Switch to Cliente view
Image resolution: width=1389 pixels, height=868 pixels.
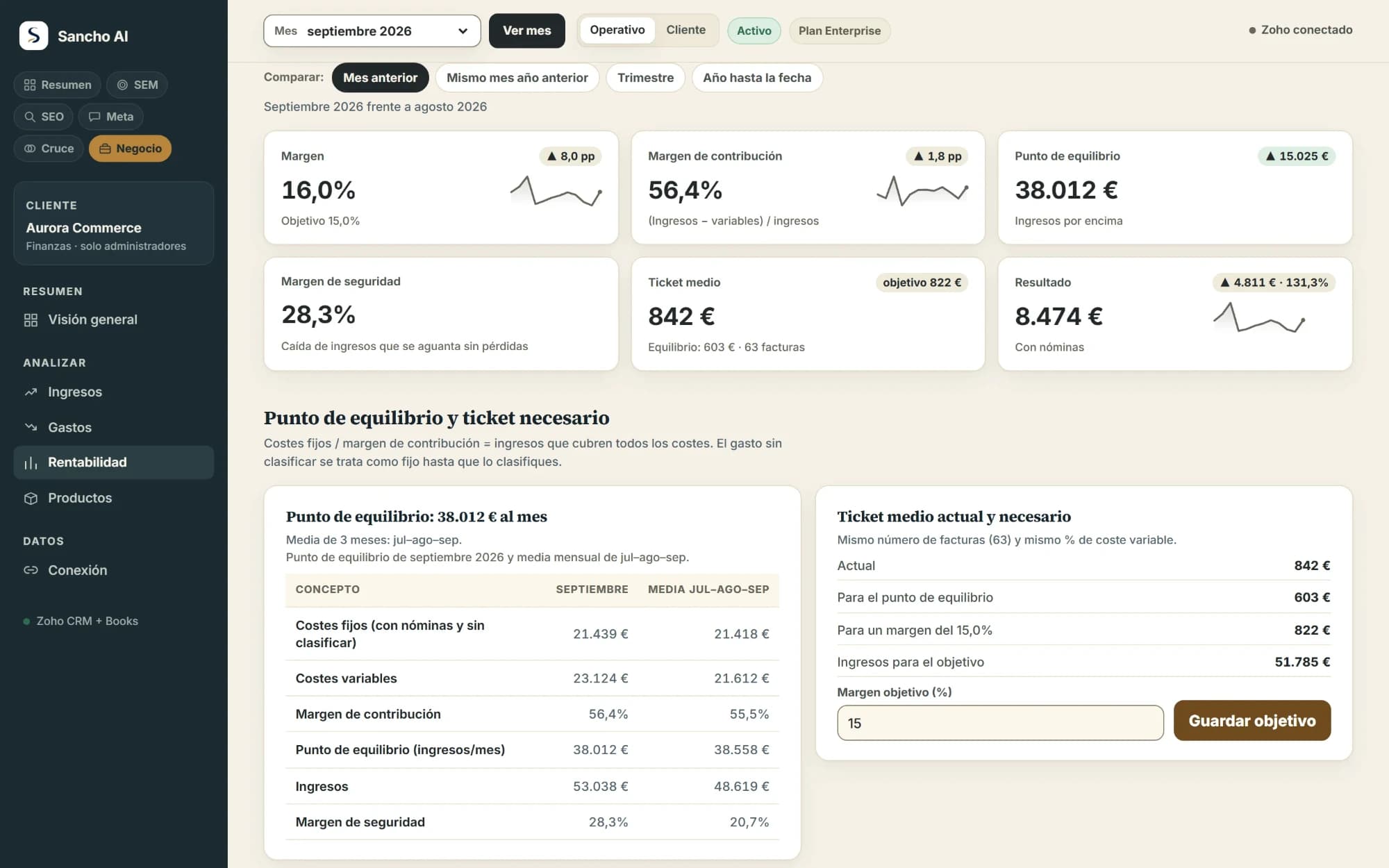[x=685, y=30]
